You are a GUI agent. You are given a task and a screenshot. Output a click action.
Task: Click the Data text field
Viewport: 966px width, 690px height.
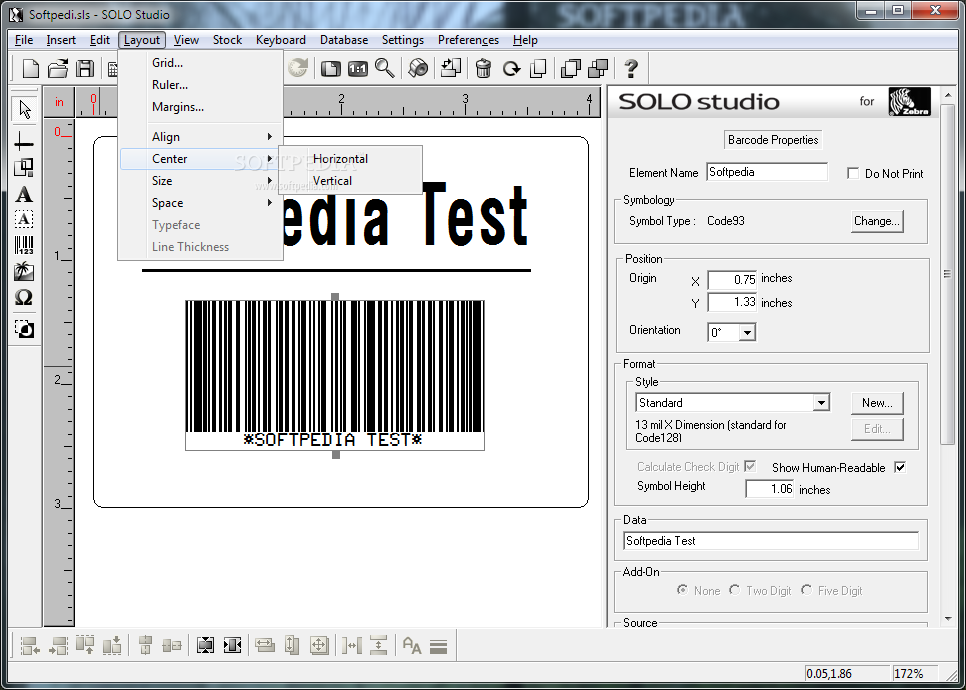(771, 541)
